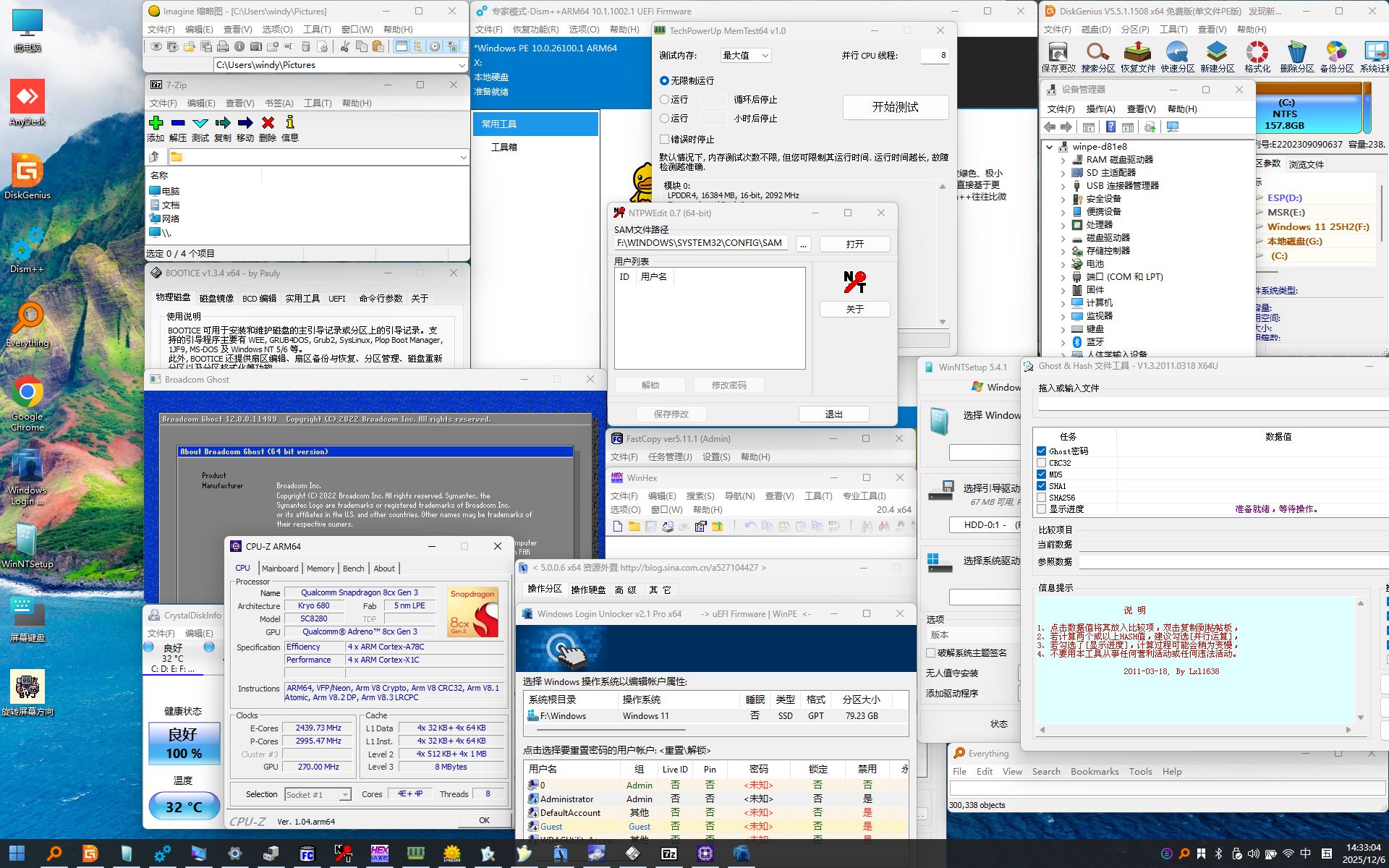Click DiskGenius Delete Partition icon
Screen dimensions: 1389x868
point(1296,52)
